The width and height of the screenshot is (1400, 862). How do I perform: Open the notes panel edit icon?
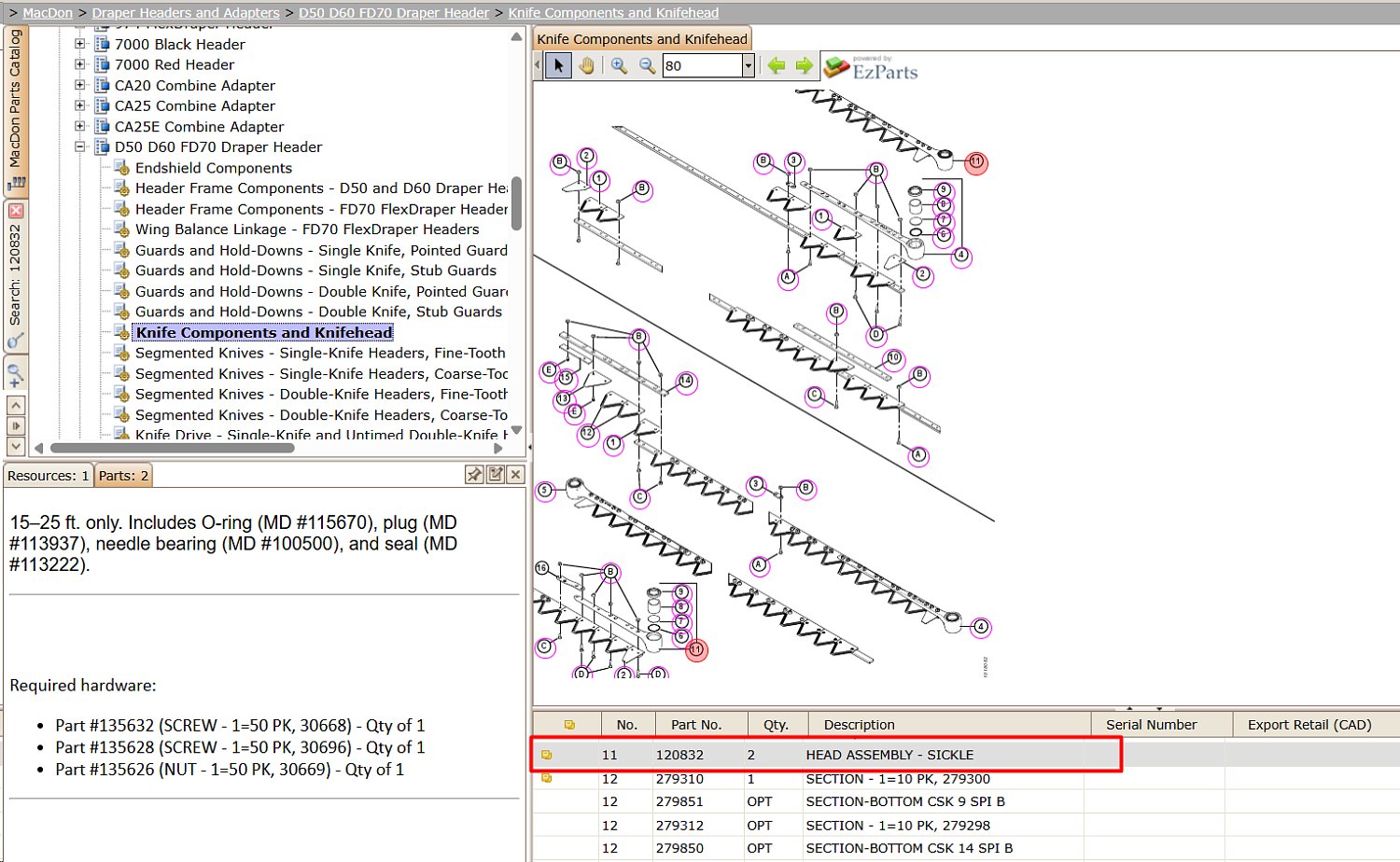[496, 475]
